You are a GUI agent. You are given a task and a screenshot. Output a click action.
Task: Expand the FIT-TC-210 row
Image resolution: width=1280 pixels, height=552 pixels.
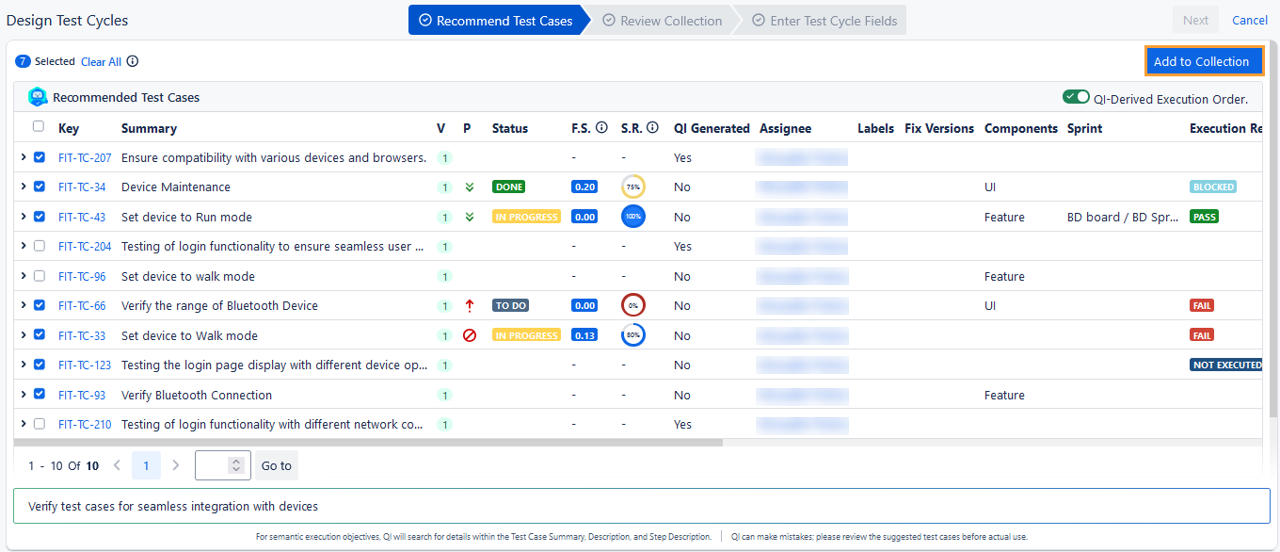tap(23, 424)
